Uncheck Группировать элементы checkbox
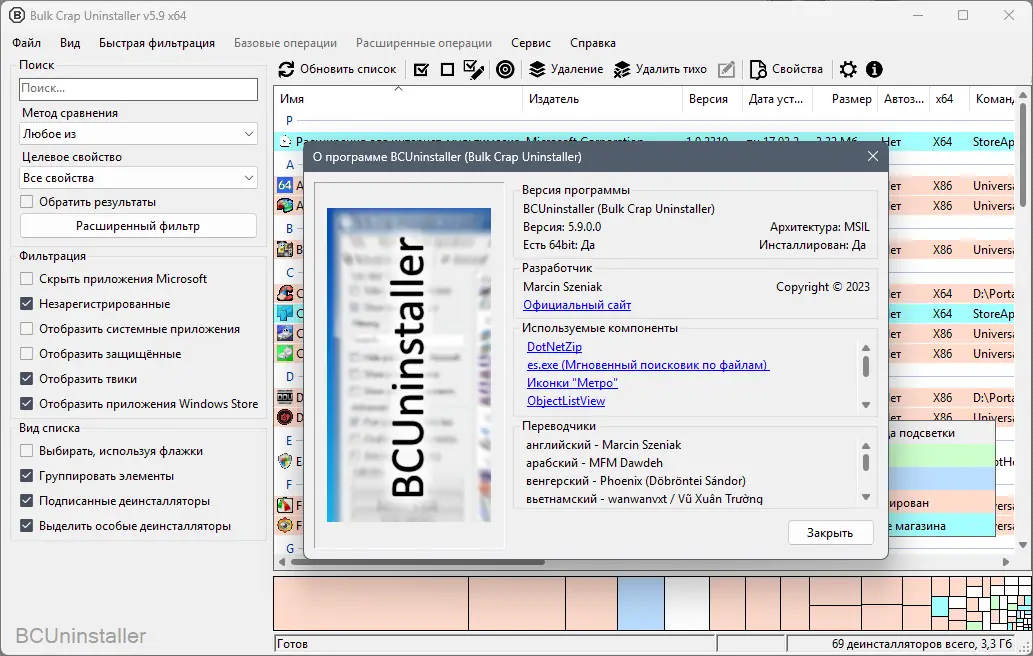1033x656 pixels. point(26,476)
